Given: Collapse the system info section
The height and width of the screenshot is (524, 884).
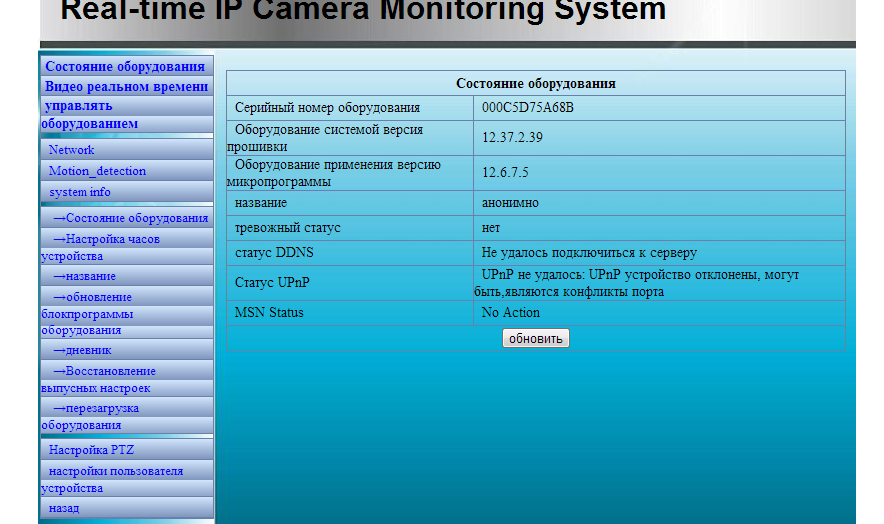Looking at the screenshot, I should click(79, 192).
